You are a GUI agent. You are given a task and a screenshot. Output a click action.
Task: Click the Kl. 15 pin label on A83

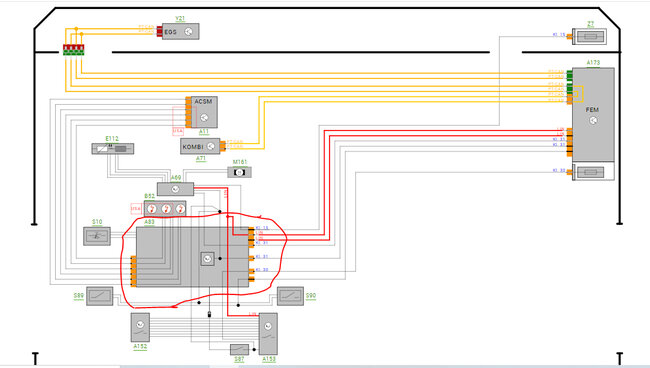click(x=262, y=228)
